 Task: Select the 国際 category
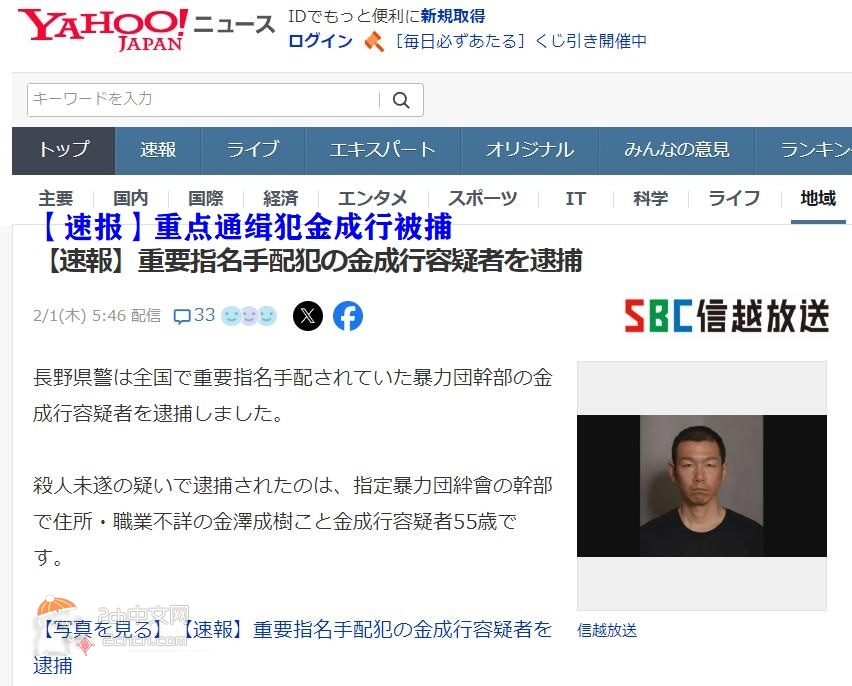click(206, 199)
